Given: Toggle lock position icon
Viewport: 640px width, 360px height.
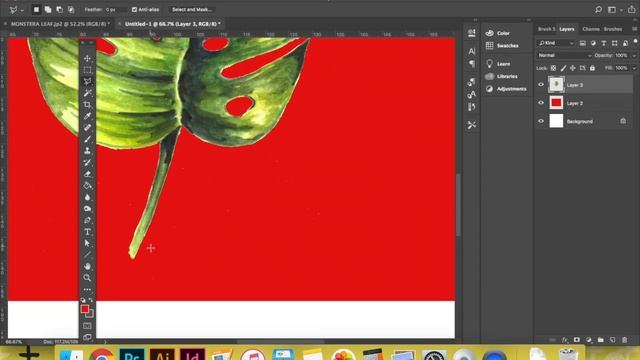Looking at the screenshot, I should pos(573,68).
